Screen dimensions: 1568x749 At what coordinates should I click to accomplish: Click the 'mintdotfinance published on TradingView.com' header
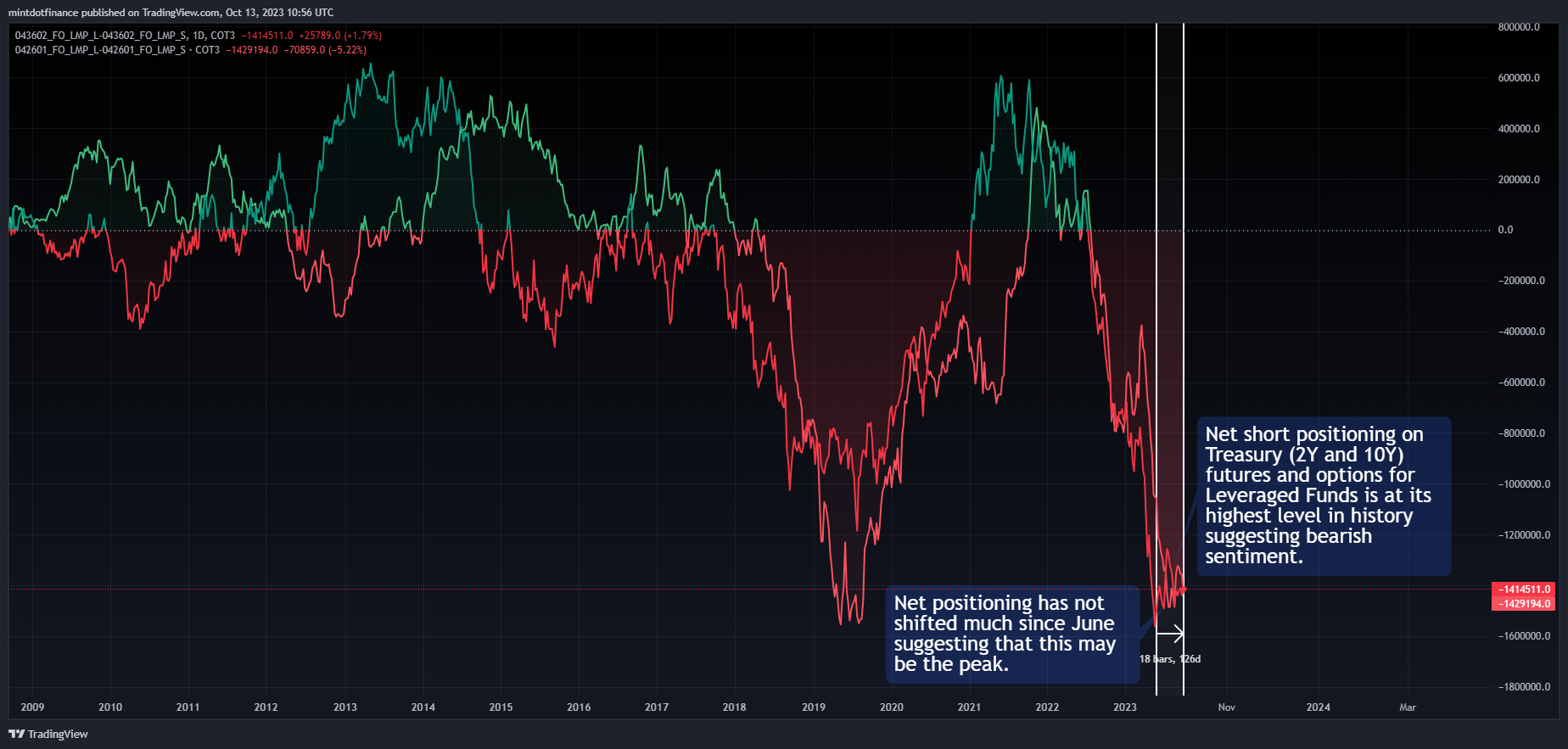171,13
